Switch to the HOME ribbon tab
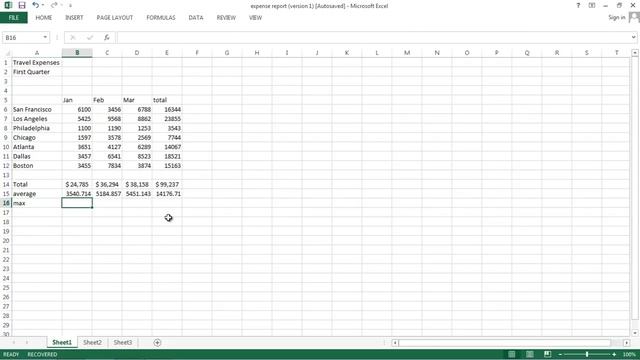 coord(44,18)
